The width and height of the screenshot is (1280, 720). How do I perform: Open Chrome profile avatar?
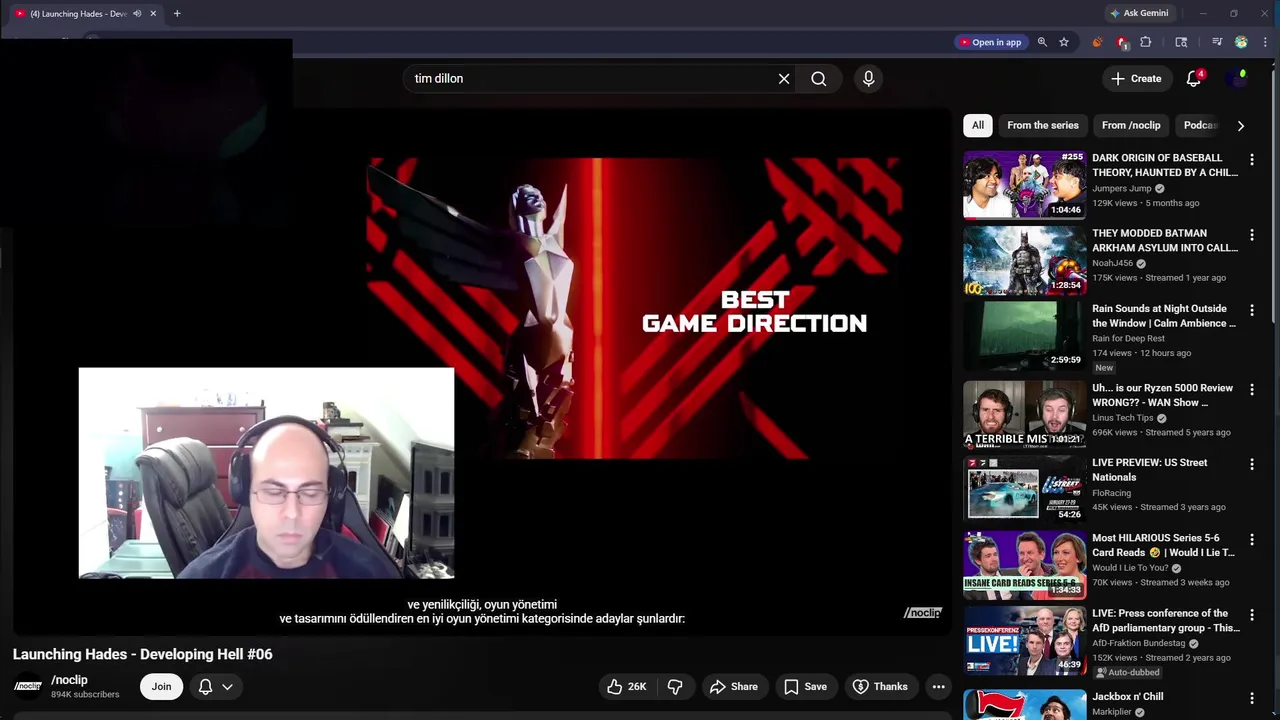pyautogui.click(x=1241, y=42)
